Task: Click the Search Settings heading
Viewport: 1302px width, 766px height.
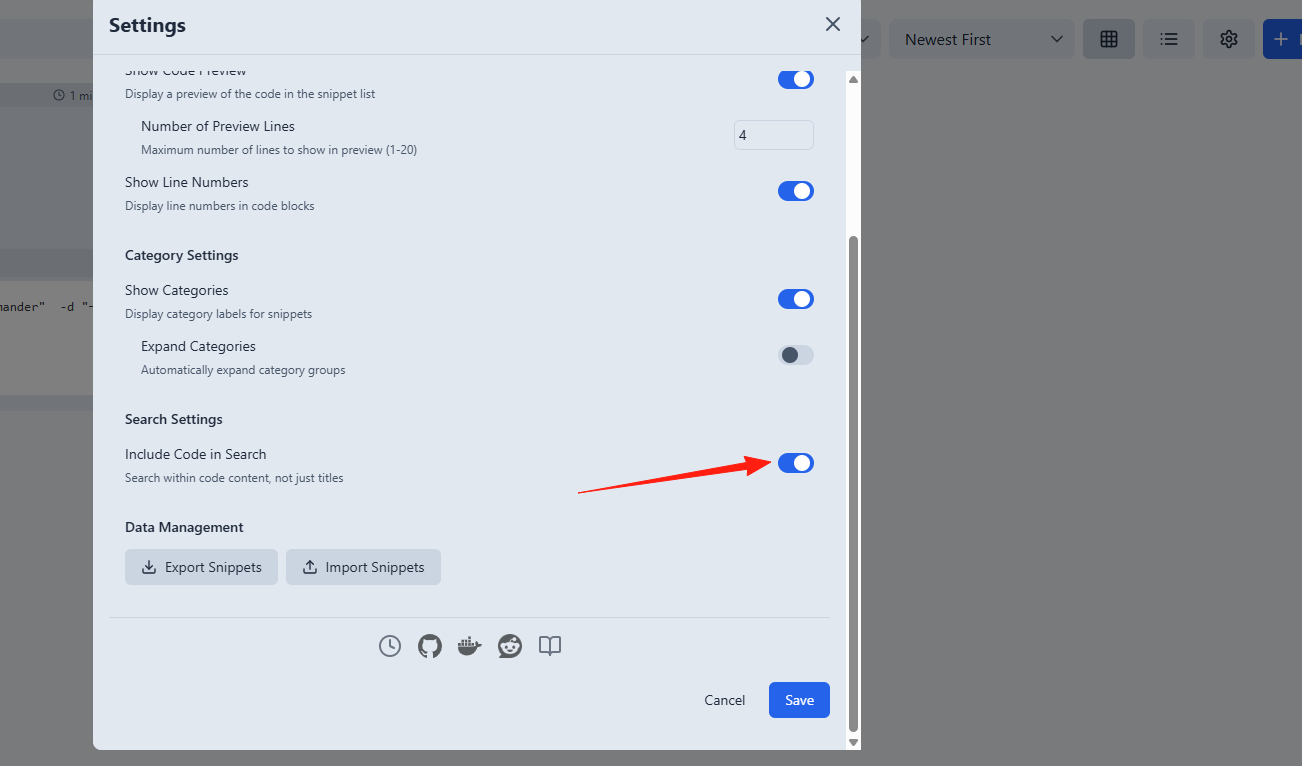Action: 174,419
